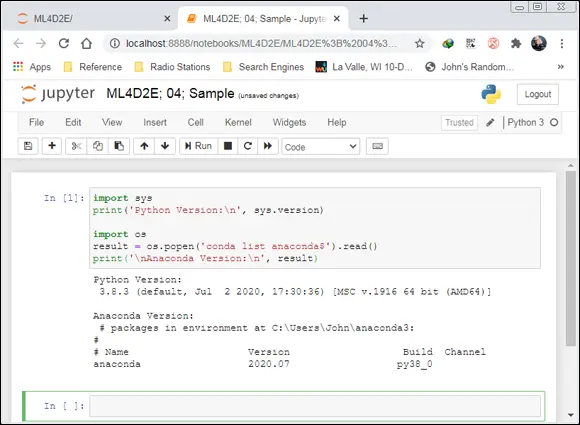Click the Trusted notebook button
This screenshot has height=425, width=580.
click(459, 122)
